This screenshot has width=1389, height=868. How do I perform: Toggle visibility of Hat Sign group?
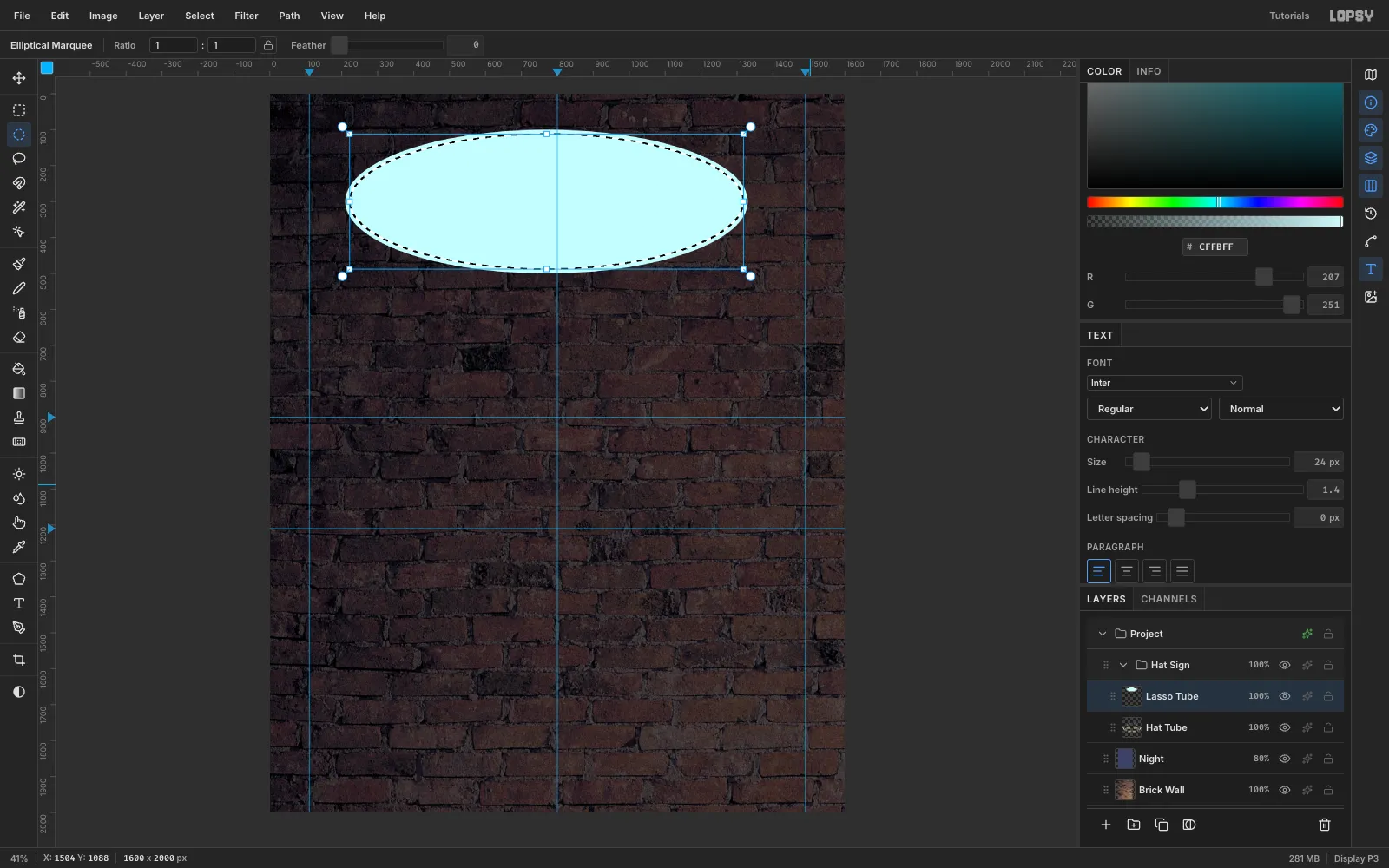pyautogui.click(x=1285, y=665)
